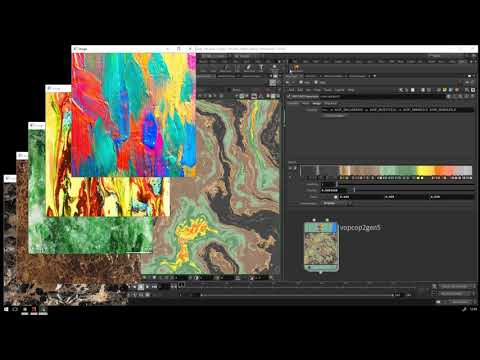The image size is (480, 360).
Task: Click the vopcop2gen5 node name label
Action: pyautogui.click(x=360, y=228)
